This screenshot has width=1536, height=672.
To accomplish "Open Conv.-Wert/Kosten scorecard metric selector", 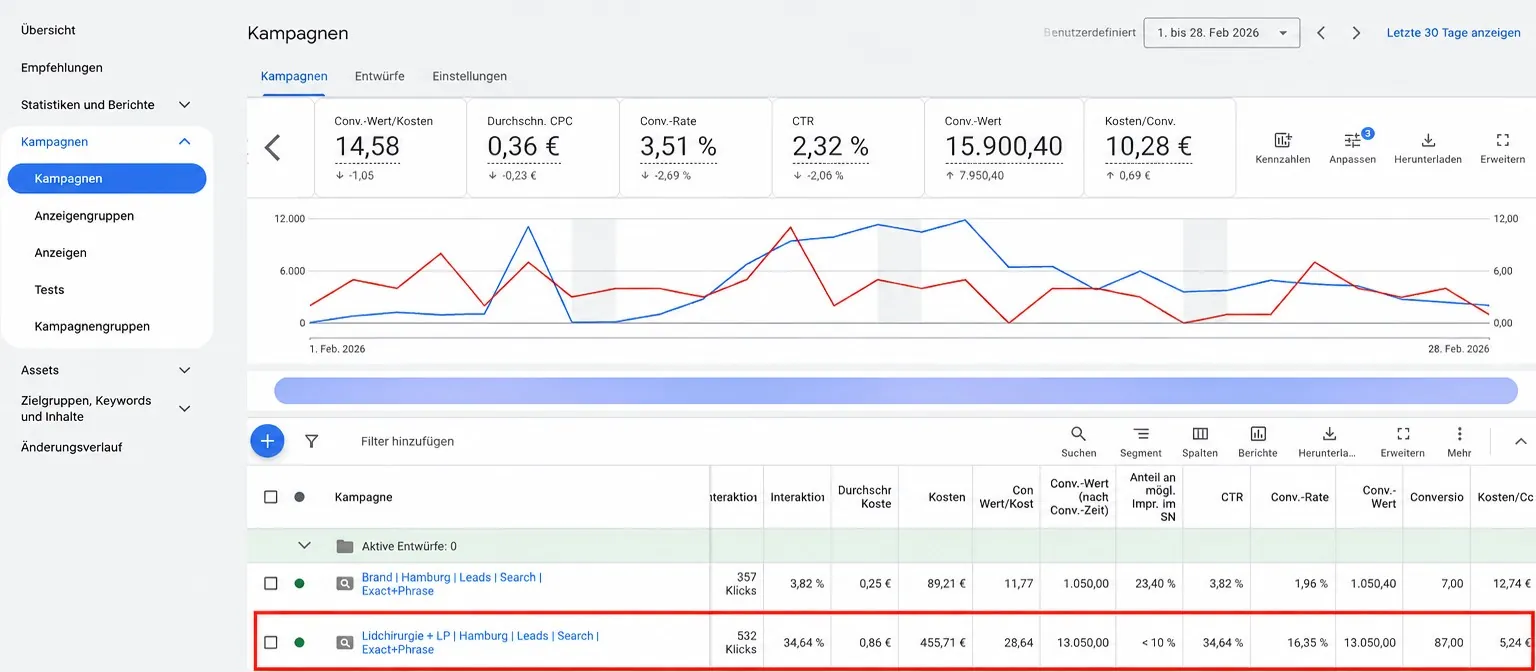I will click(384, 121).
